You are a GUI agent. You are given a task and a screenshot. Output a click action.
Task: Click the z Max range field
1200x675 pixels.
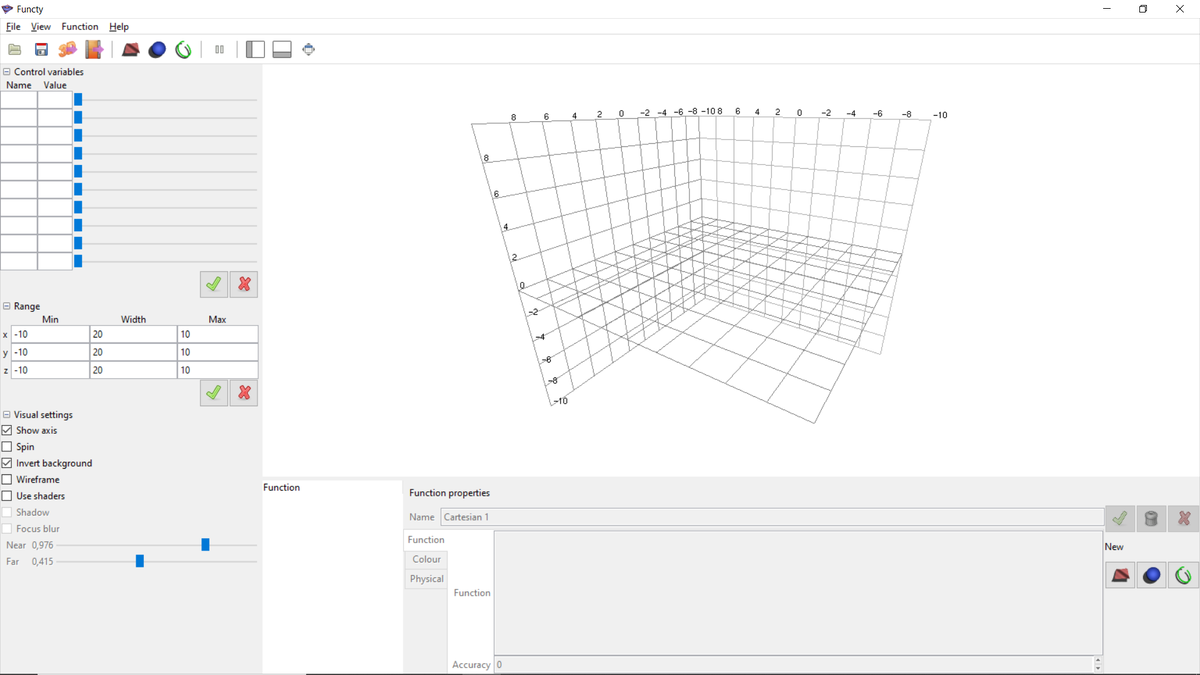point(218,370)
